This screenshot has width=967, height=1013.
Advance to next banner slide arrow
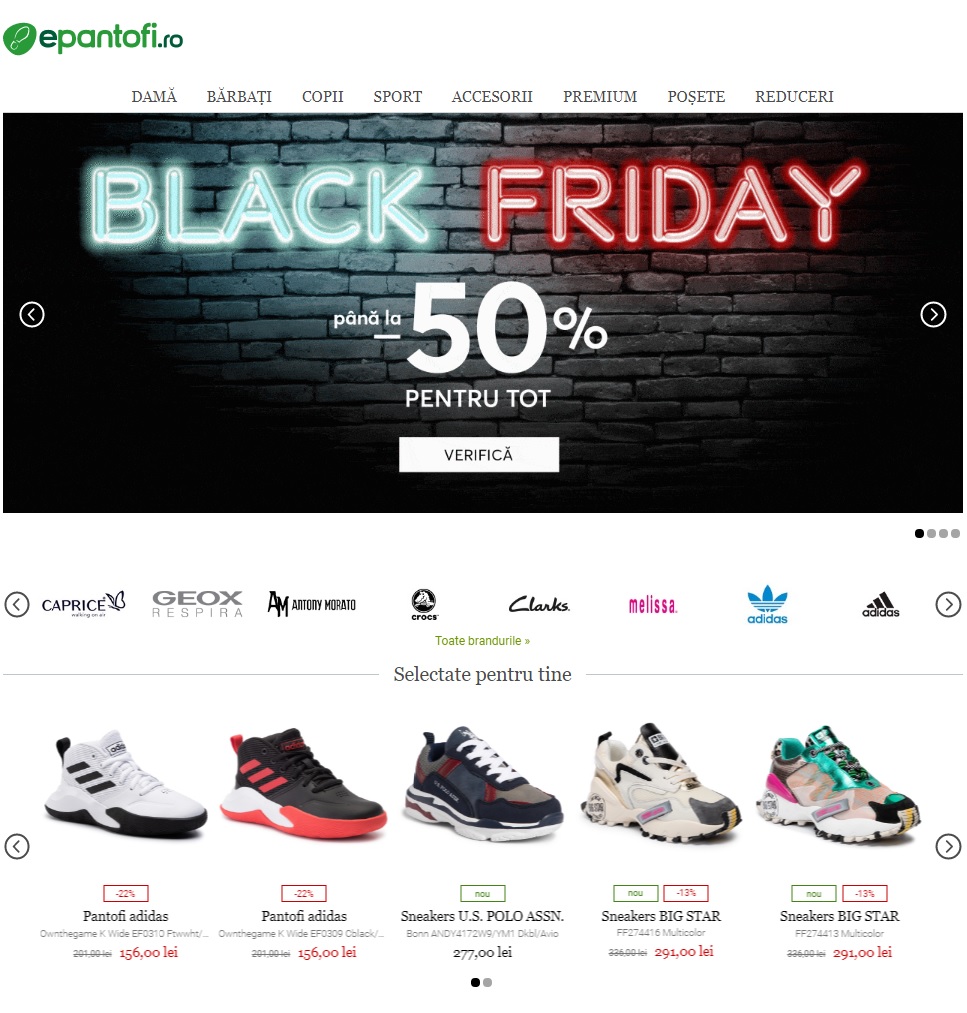click(933, 315)
